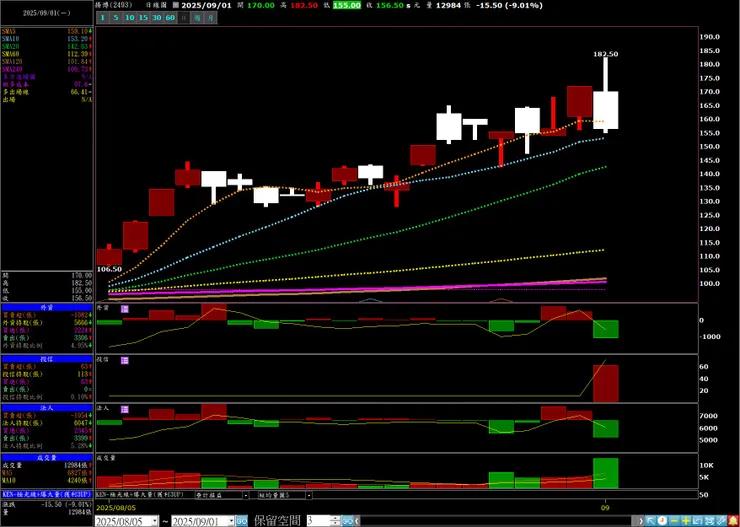Click the MA5 row in 成交量 panel
This screenshot has height=527, width=740.
[x=47, y=472]
